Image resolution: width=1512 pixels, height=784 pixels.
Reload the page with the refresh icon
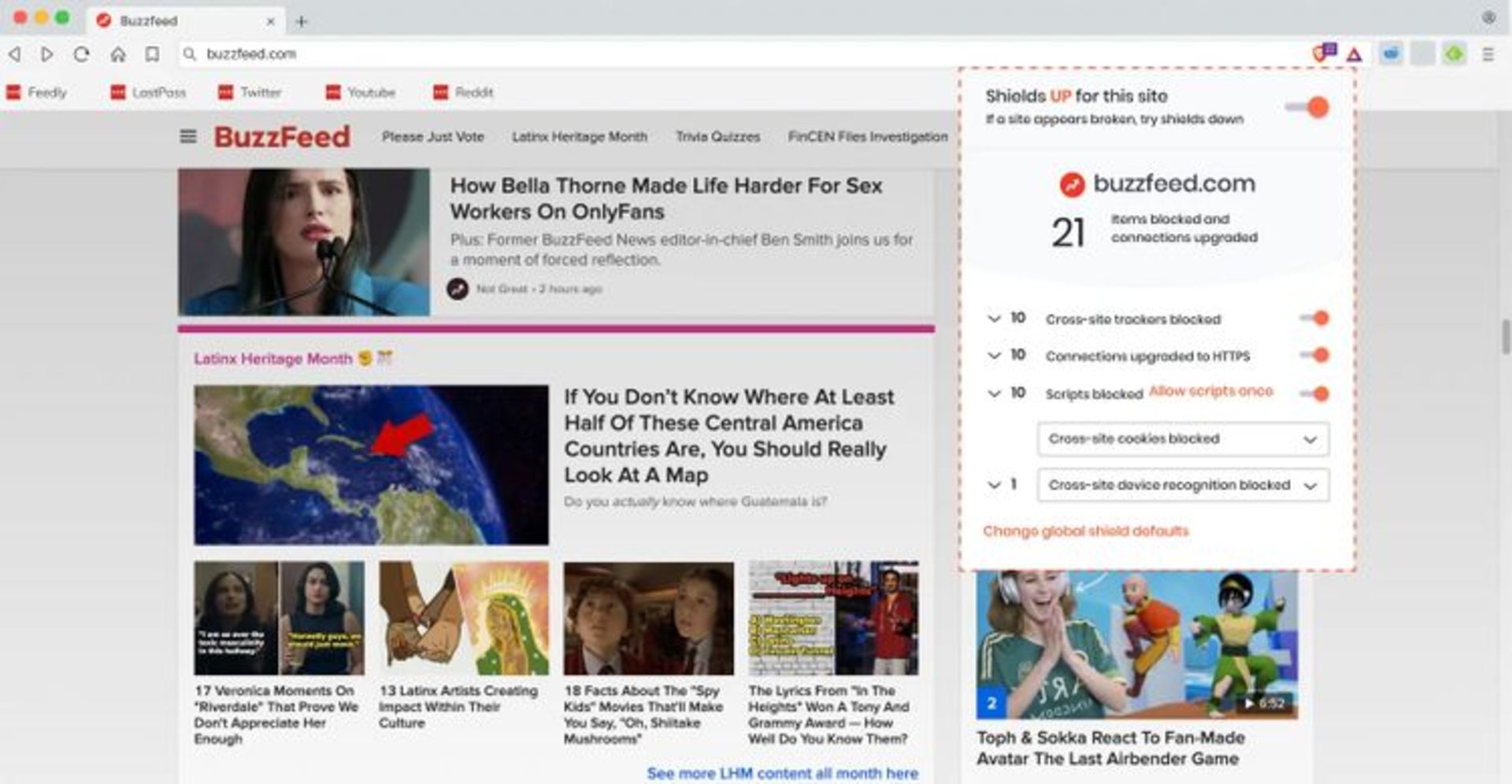(x=81, y=54)
